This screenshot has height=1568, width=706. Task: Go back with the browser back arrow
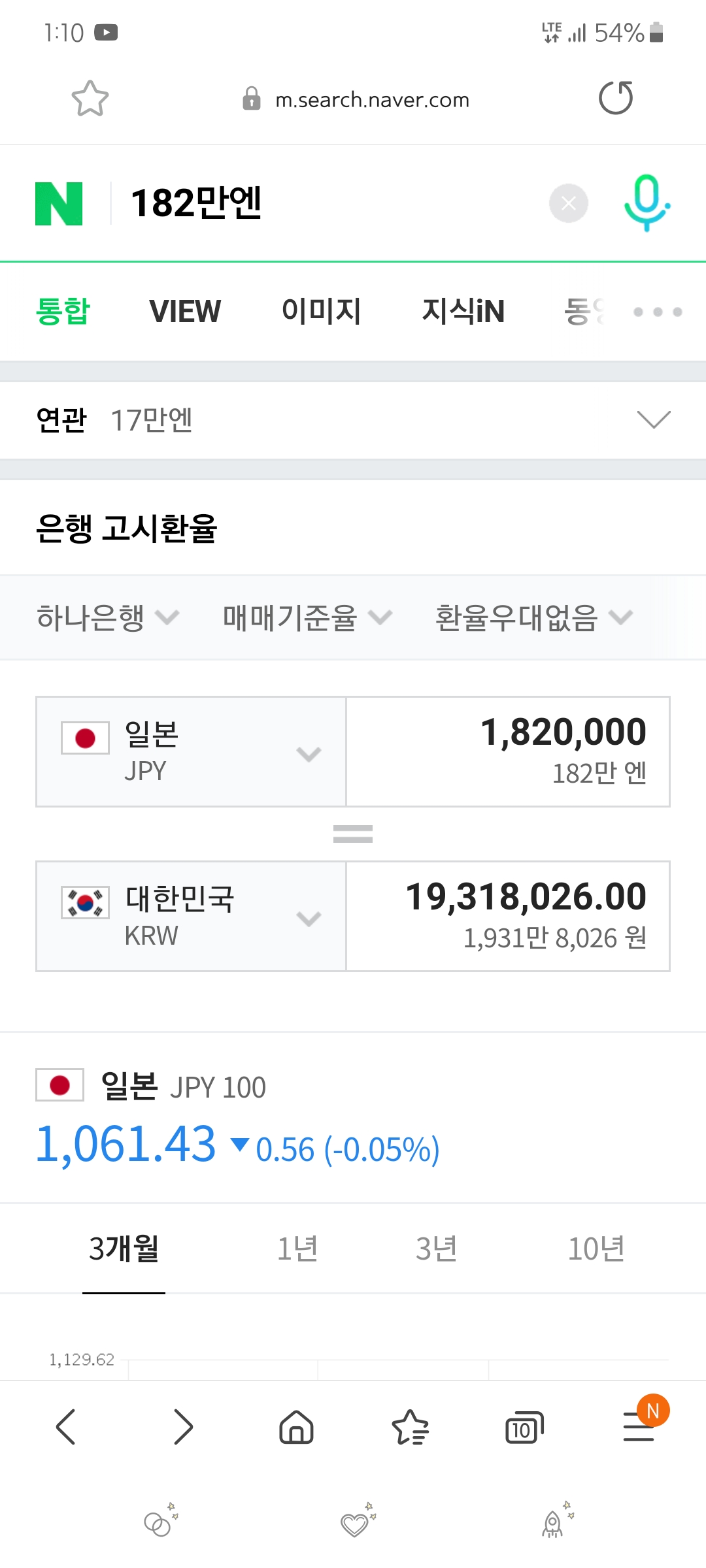point(66,1426)
